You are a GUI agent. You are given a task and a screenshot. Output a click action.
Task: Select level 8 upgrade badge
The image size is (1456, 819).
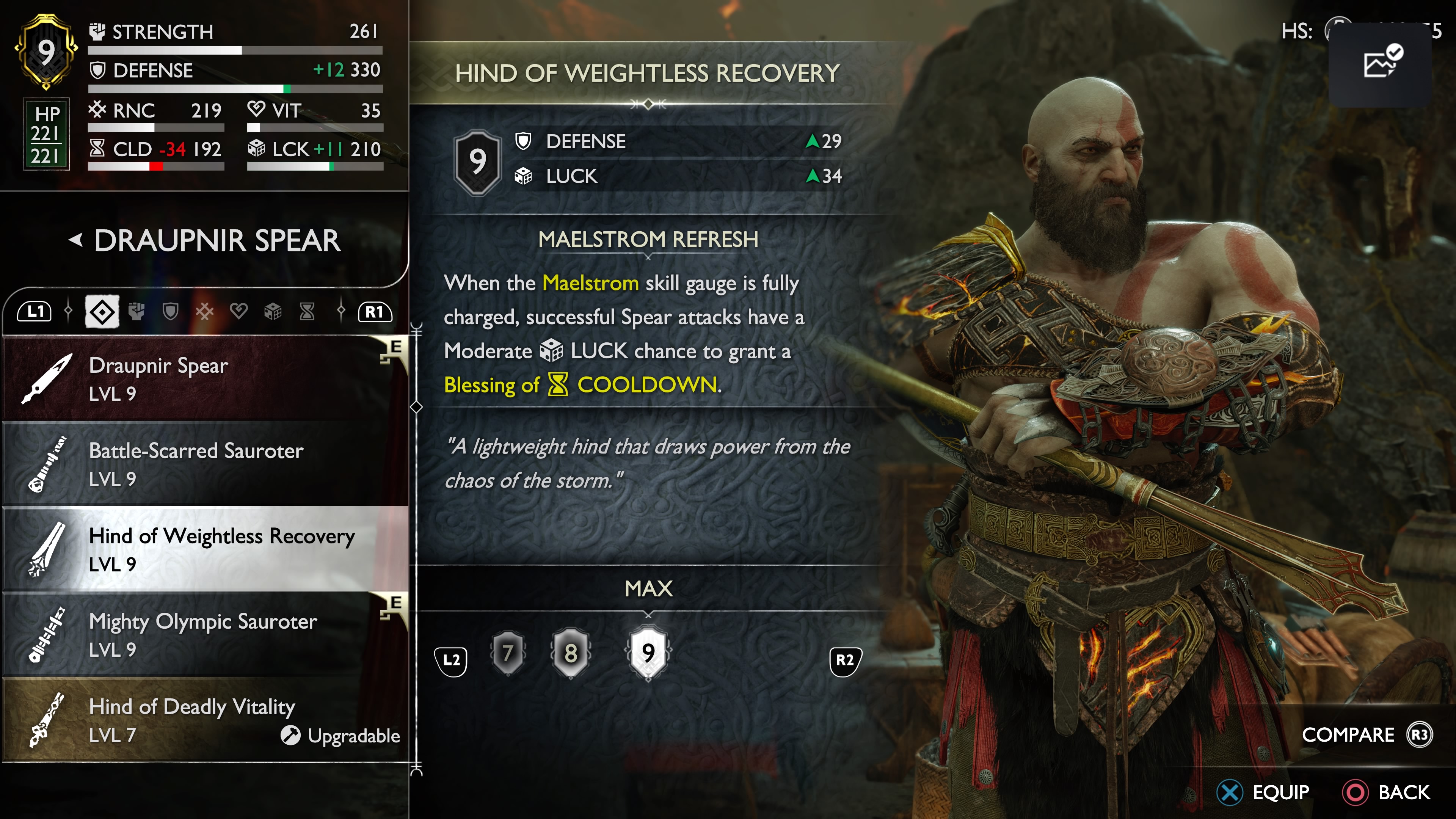571,653
